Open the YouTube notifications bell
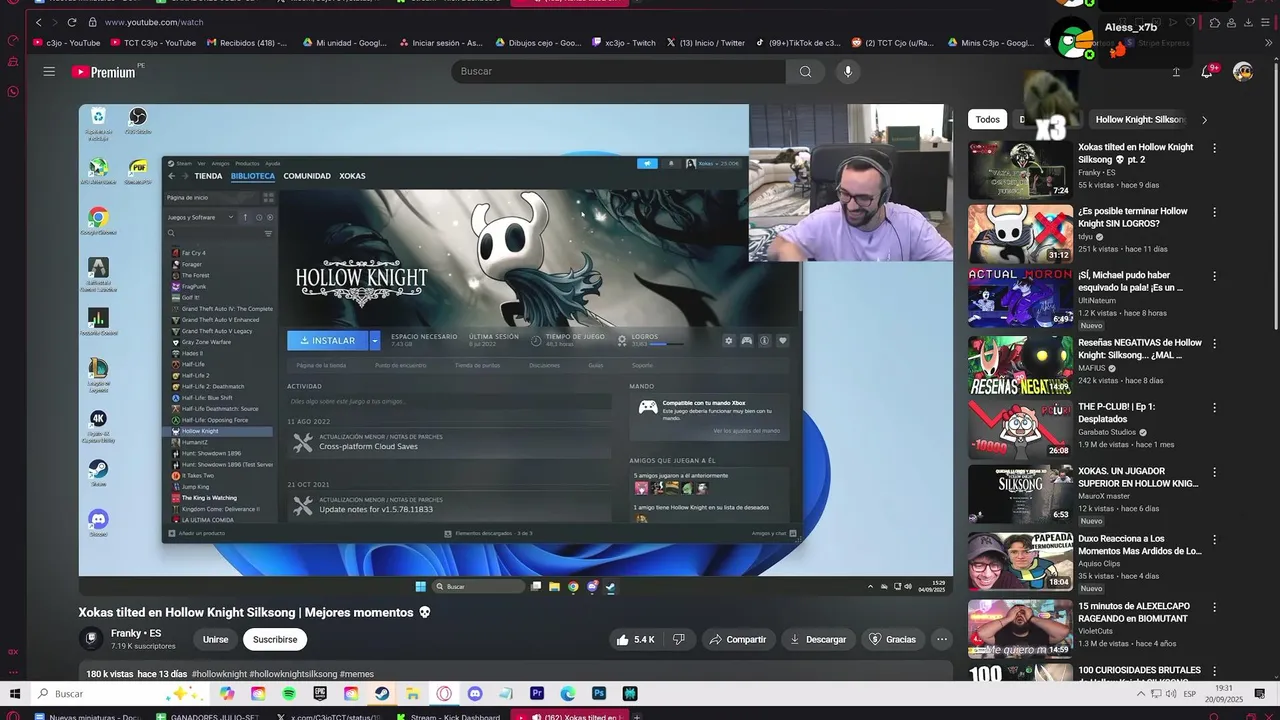1280x720 pixels. click(1207, 72)
